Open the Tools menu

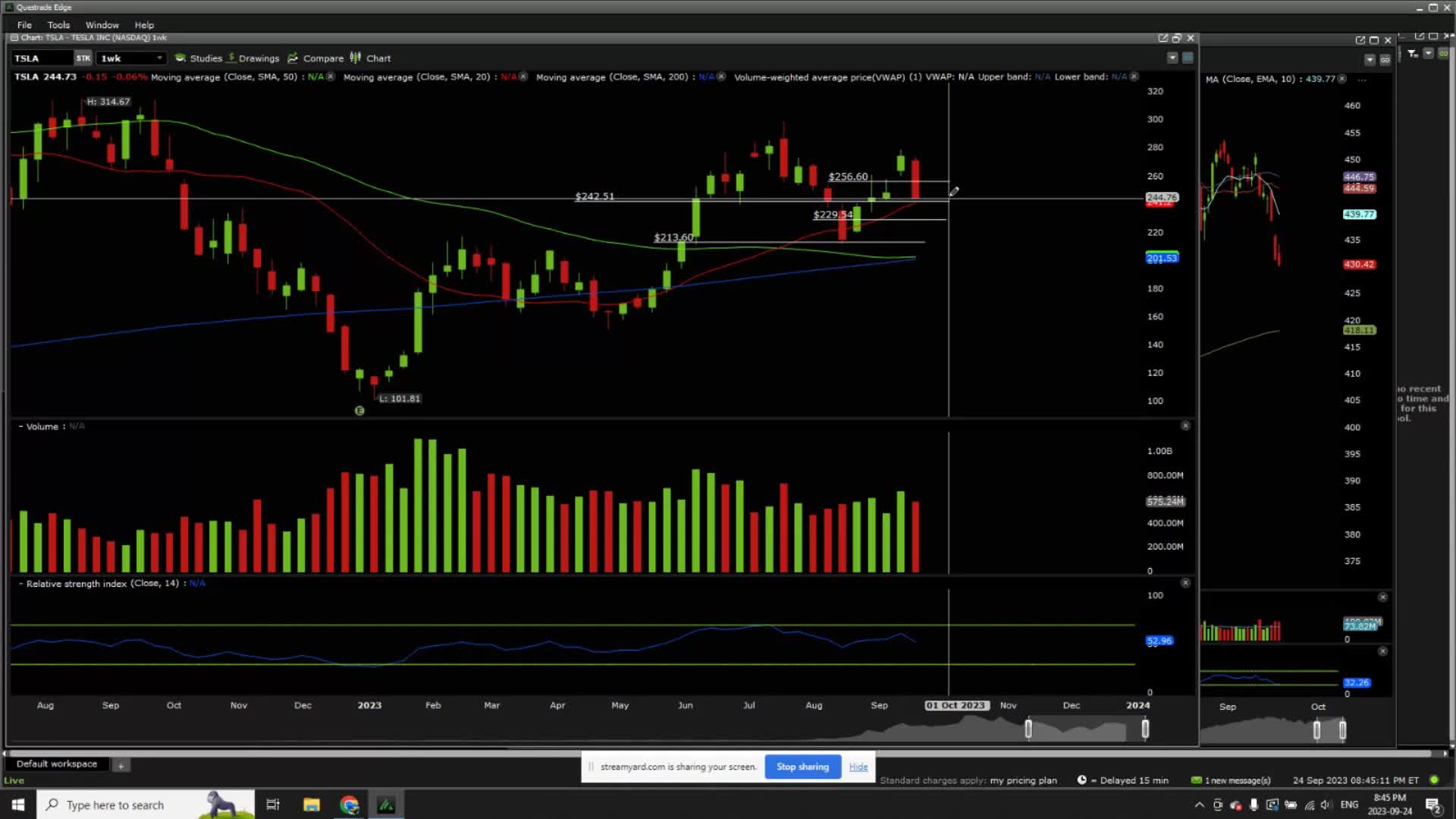point(58,24)
